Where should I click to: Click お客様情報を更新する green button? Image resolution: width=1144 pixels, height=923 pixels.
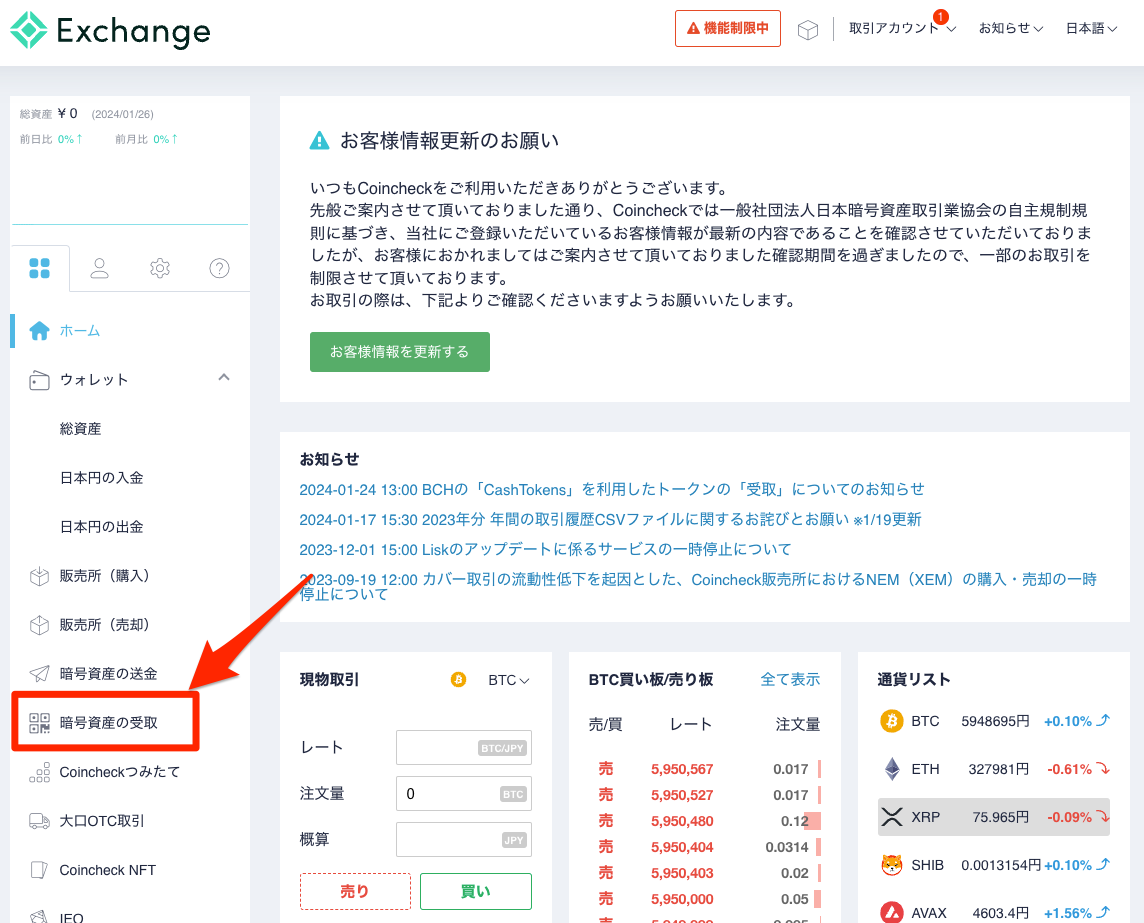400,352
